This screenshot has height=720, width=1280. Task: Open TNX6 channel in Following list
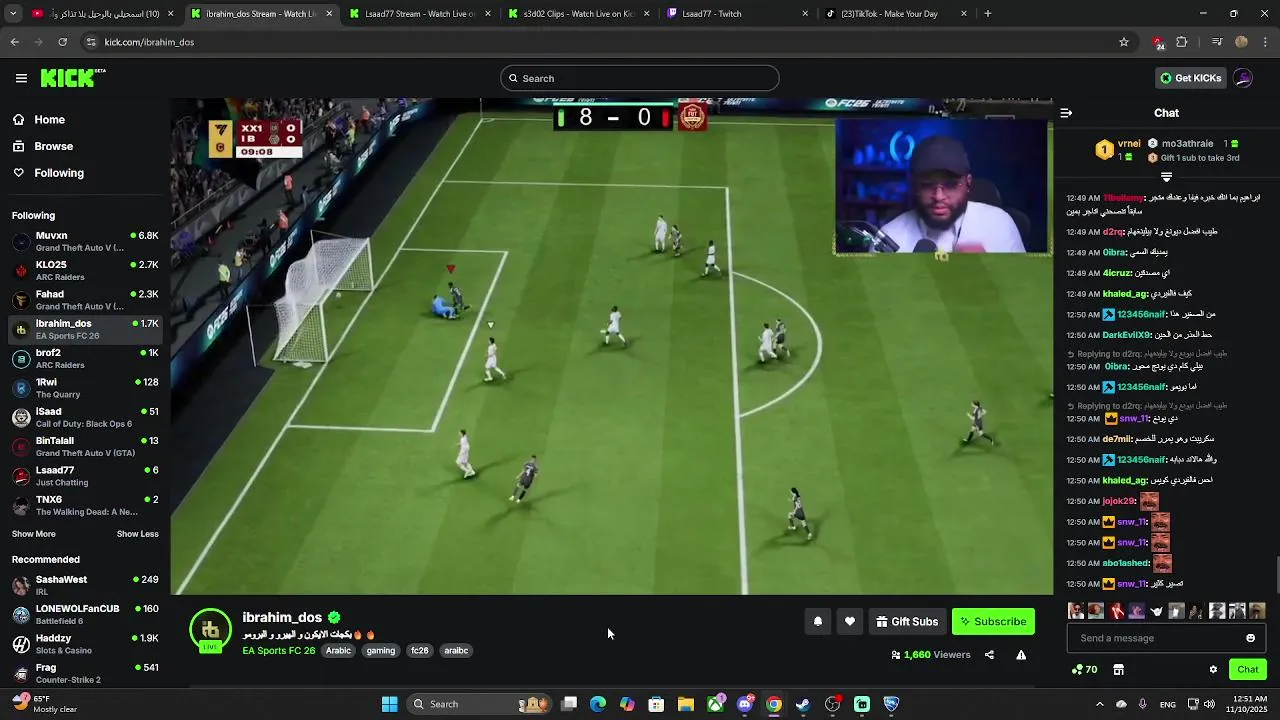[85, 505]
